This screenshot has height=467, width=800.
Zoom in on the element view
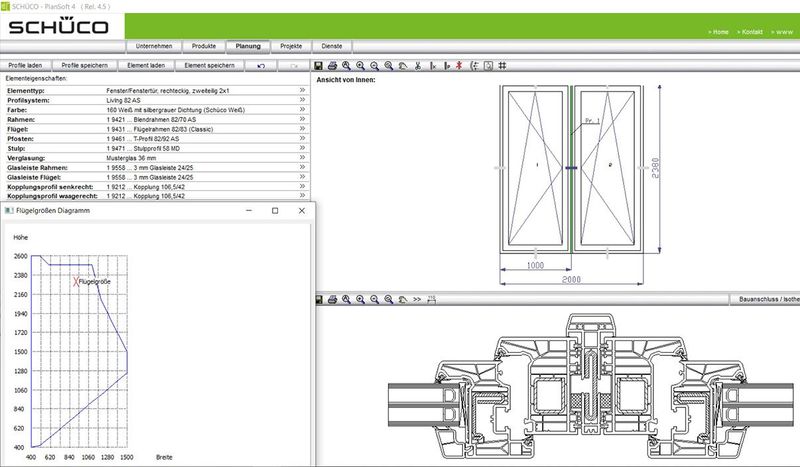(360, 65)
